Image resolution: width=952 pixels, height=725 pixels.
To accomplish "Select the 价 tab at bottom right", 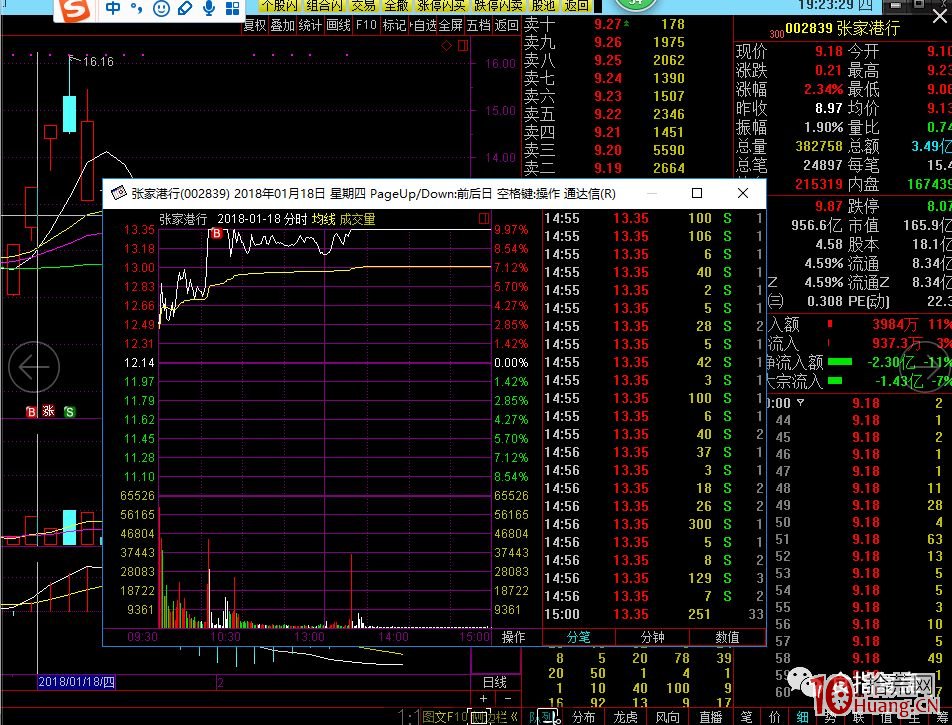I will point(774,717).
